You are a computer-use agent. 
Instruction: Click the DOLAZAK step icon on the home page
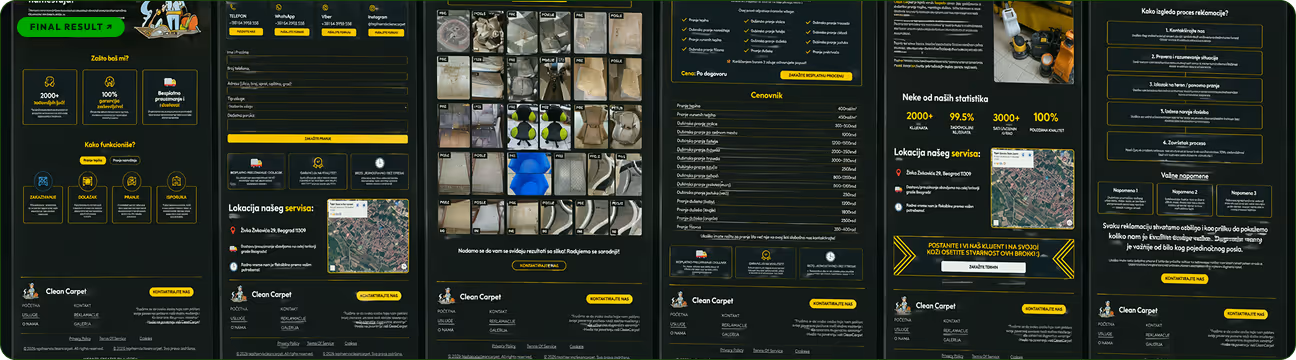[x=87, y=182]
